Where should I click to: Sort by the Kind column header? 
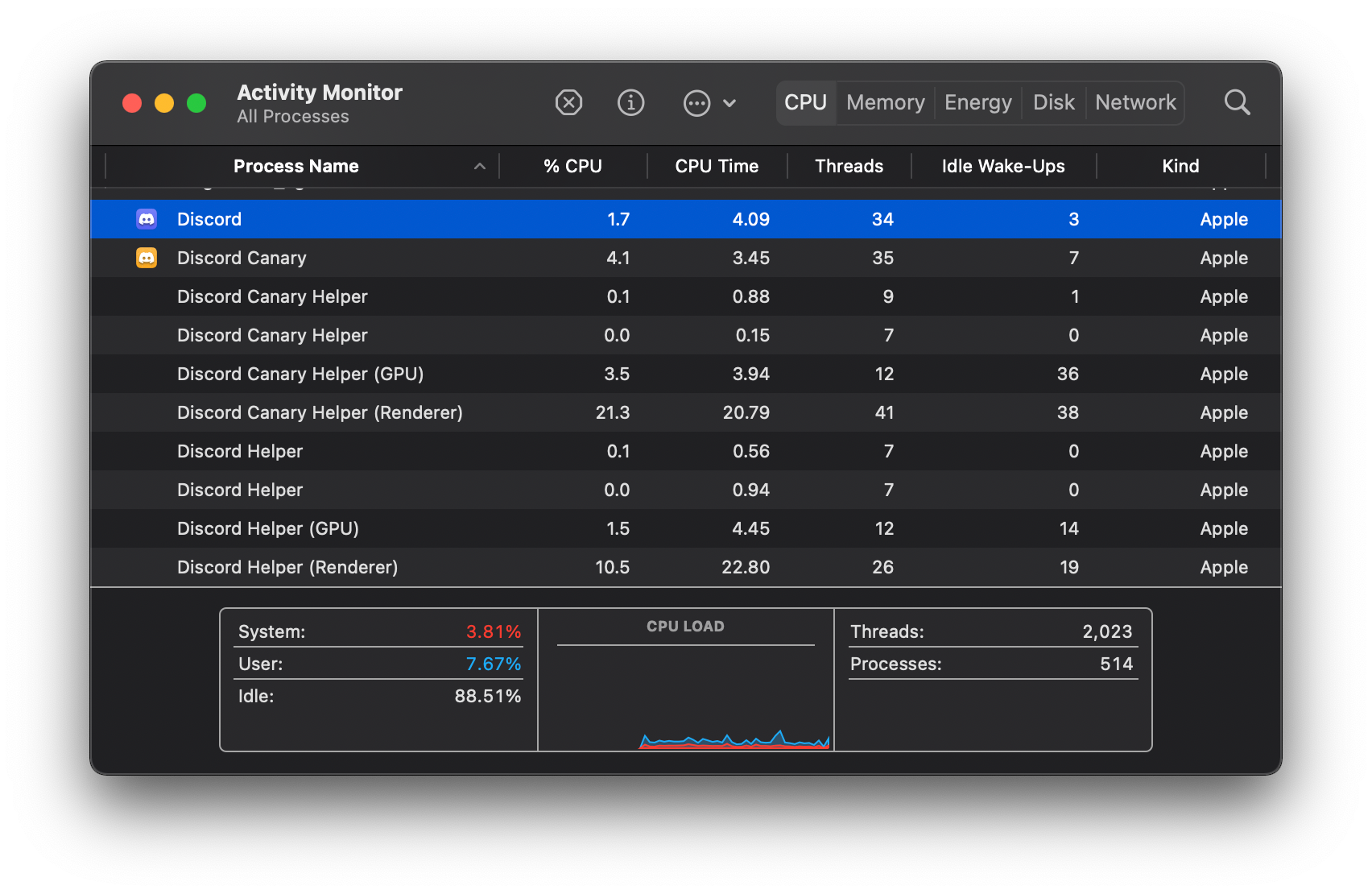[1180, 166]
